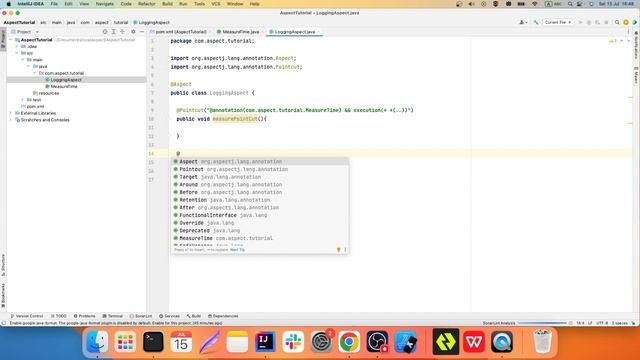The image size is (640, 360).
Task: Pick Override from completion list
Action: pyautogui.click(x=260, y=223)
